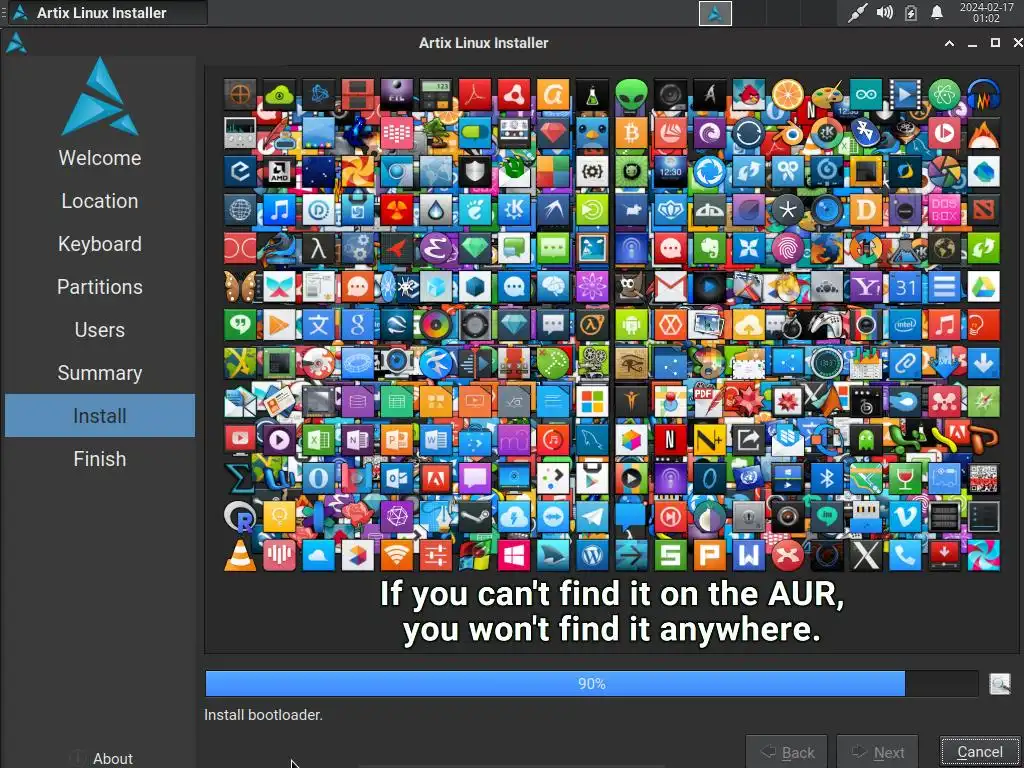The width and height of the screenshot is (1024, 768).
Task: Click the Artix logo in the sidebar
Action: point(100,96)
